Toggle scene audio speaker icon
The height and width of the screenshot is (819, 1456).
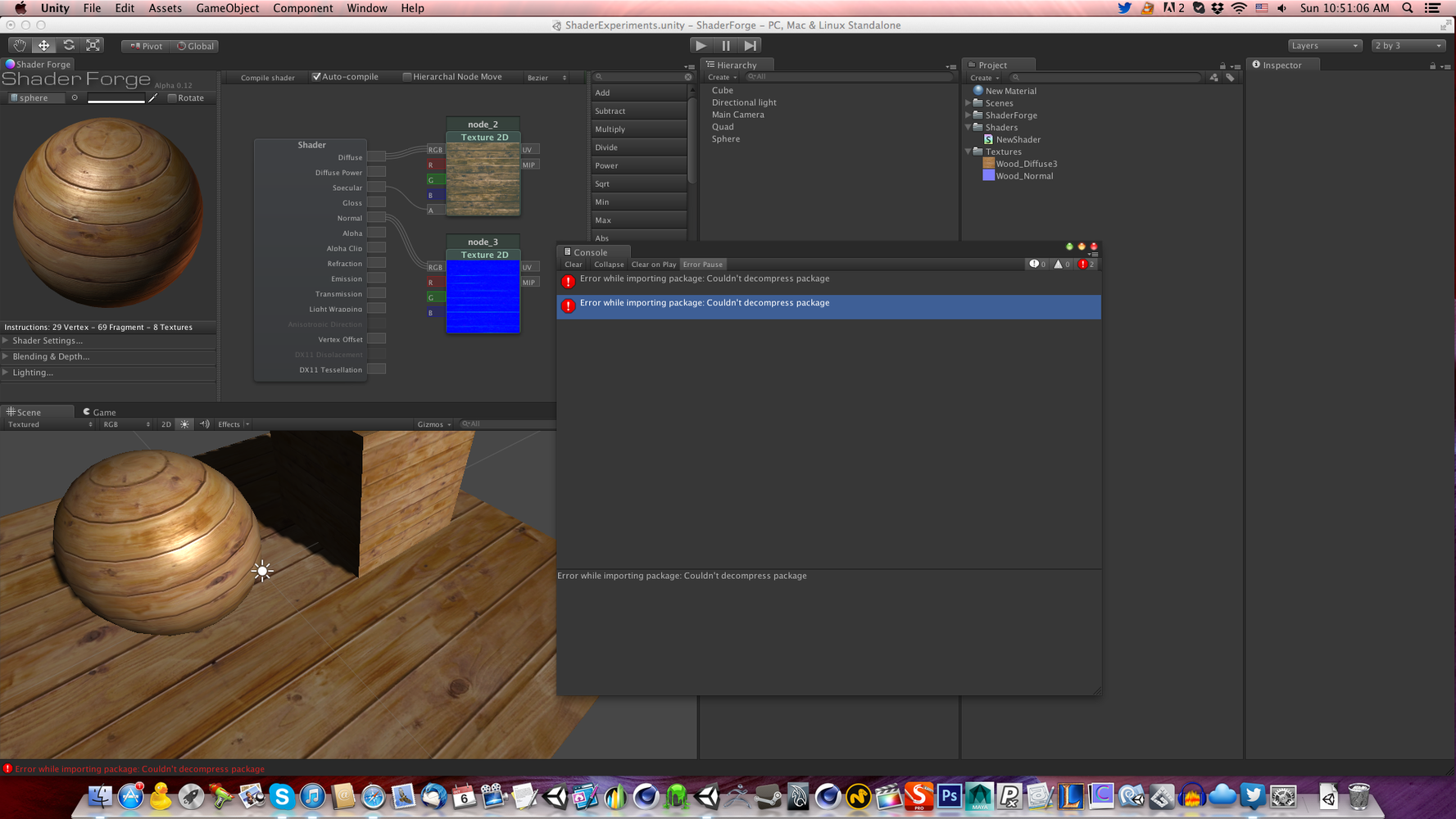(204, 424)
